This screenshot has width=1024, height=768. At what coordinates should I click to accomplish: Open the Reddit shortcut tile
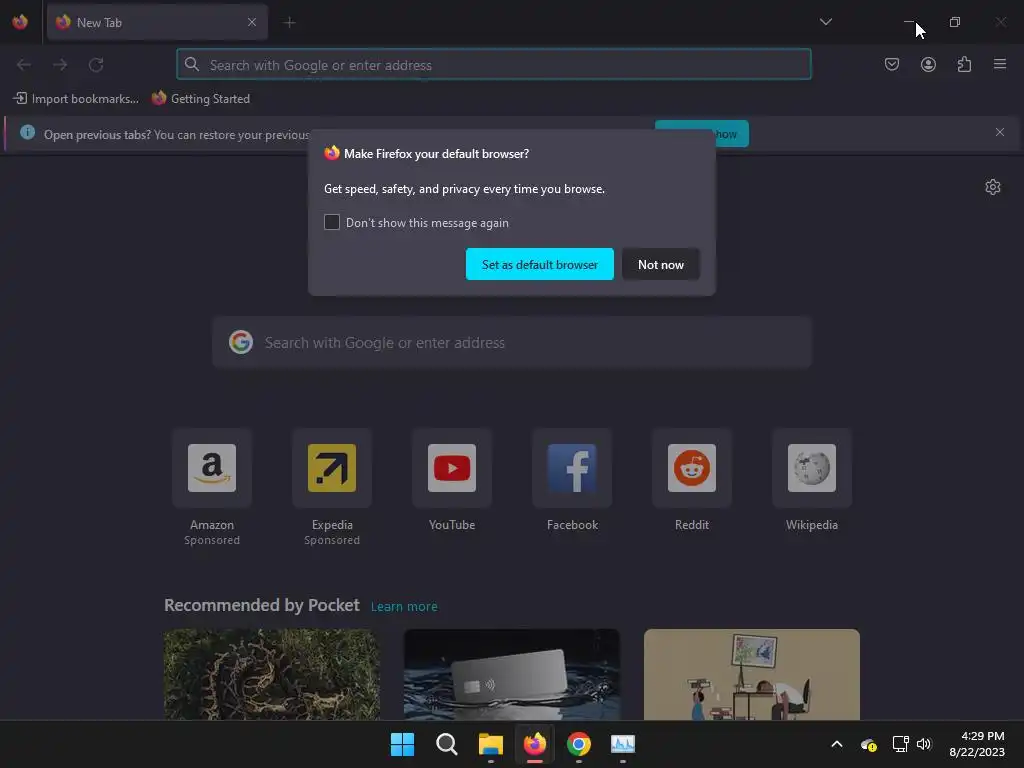click(x=692, y=468)
